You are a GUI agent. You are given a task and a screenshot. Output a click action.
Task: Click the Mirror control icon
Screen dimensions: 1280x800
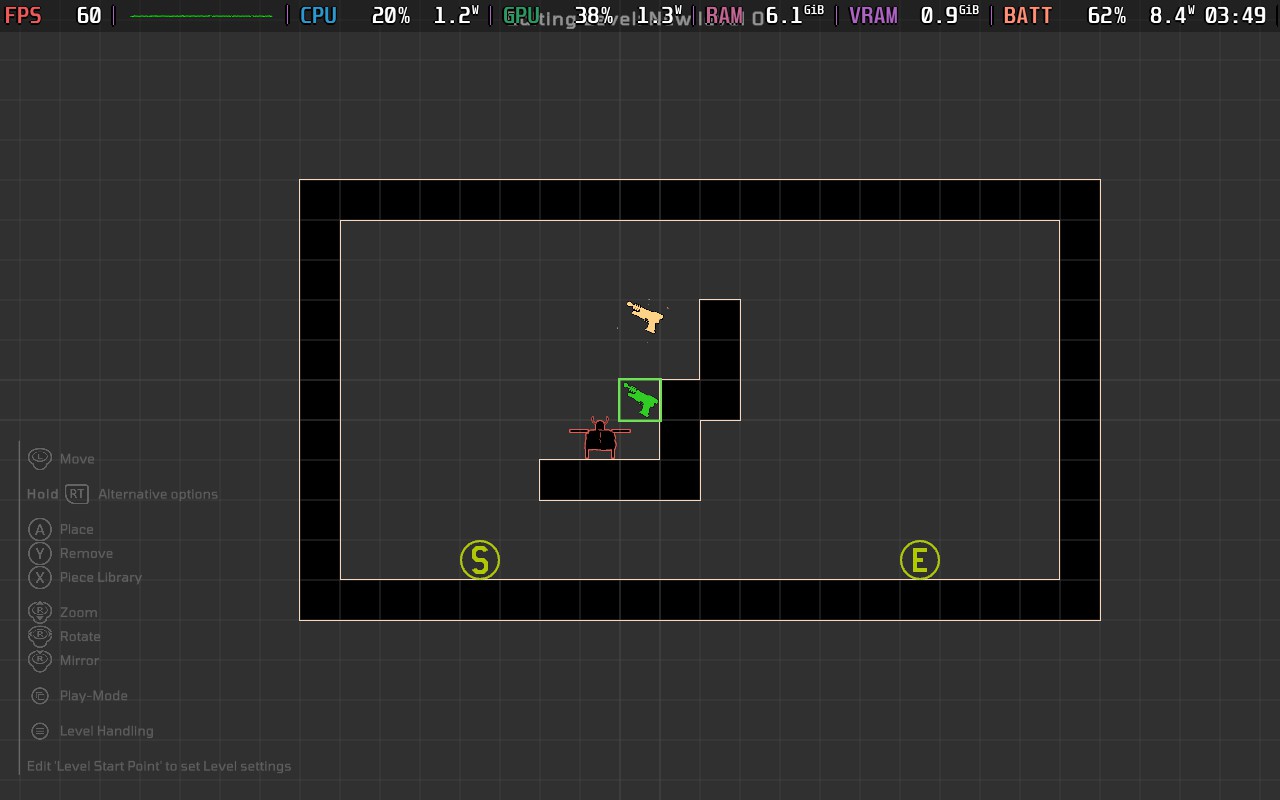coord(40,660)
